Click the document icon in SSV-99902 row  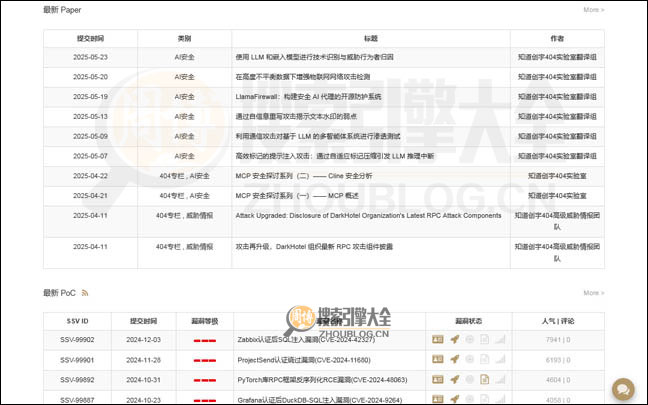[x=484, y=339]
